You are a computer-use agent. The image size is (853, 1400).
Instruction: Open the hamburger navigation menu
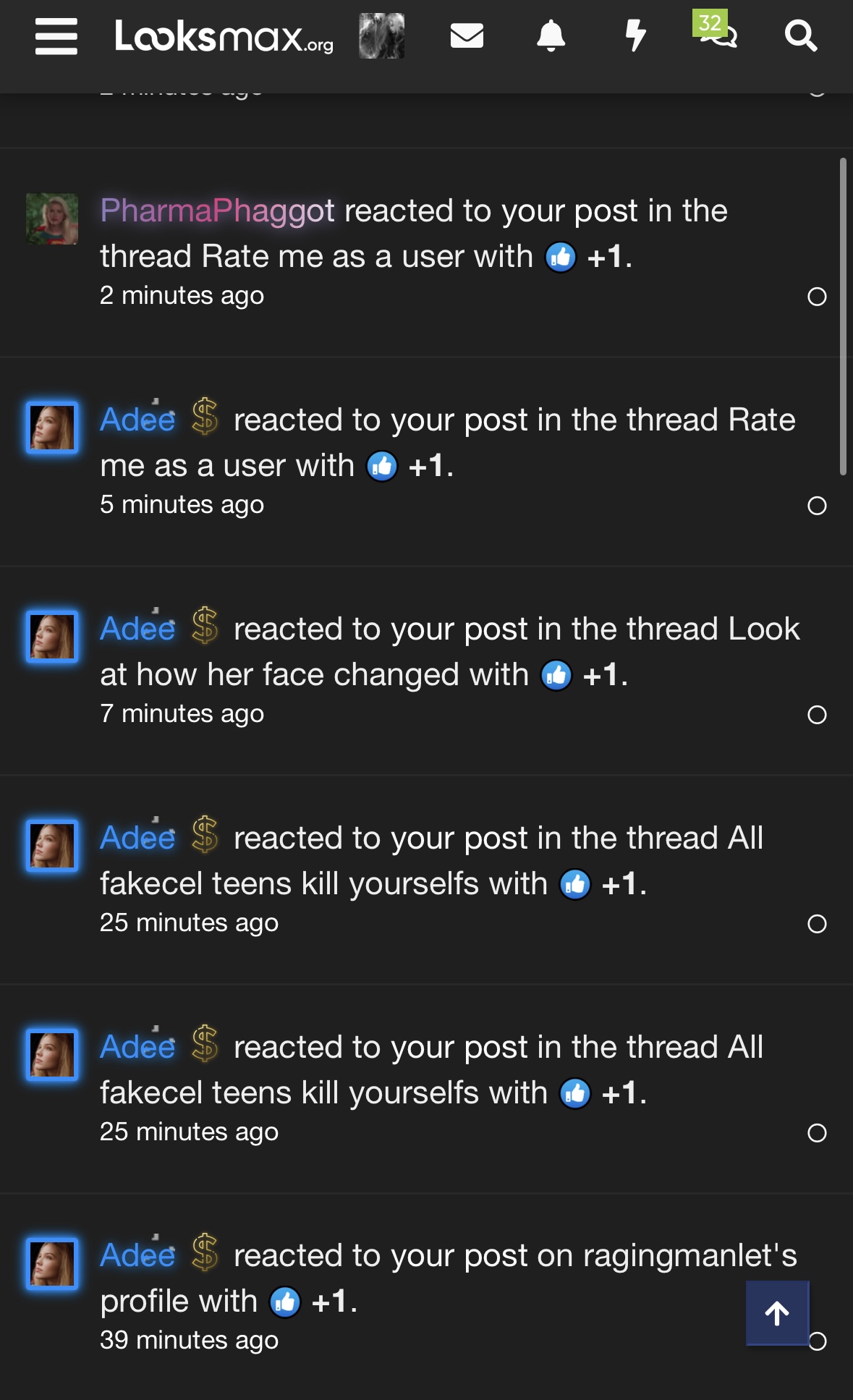tap(56, 36)
